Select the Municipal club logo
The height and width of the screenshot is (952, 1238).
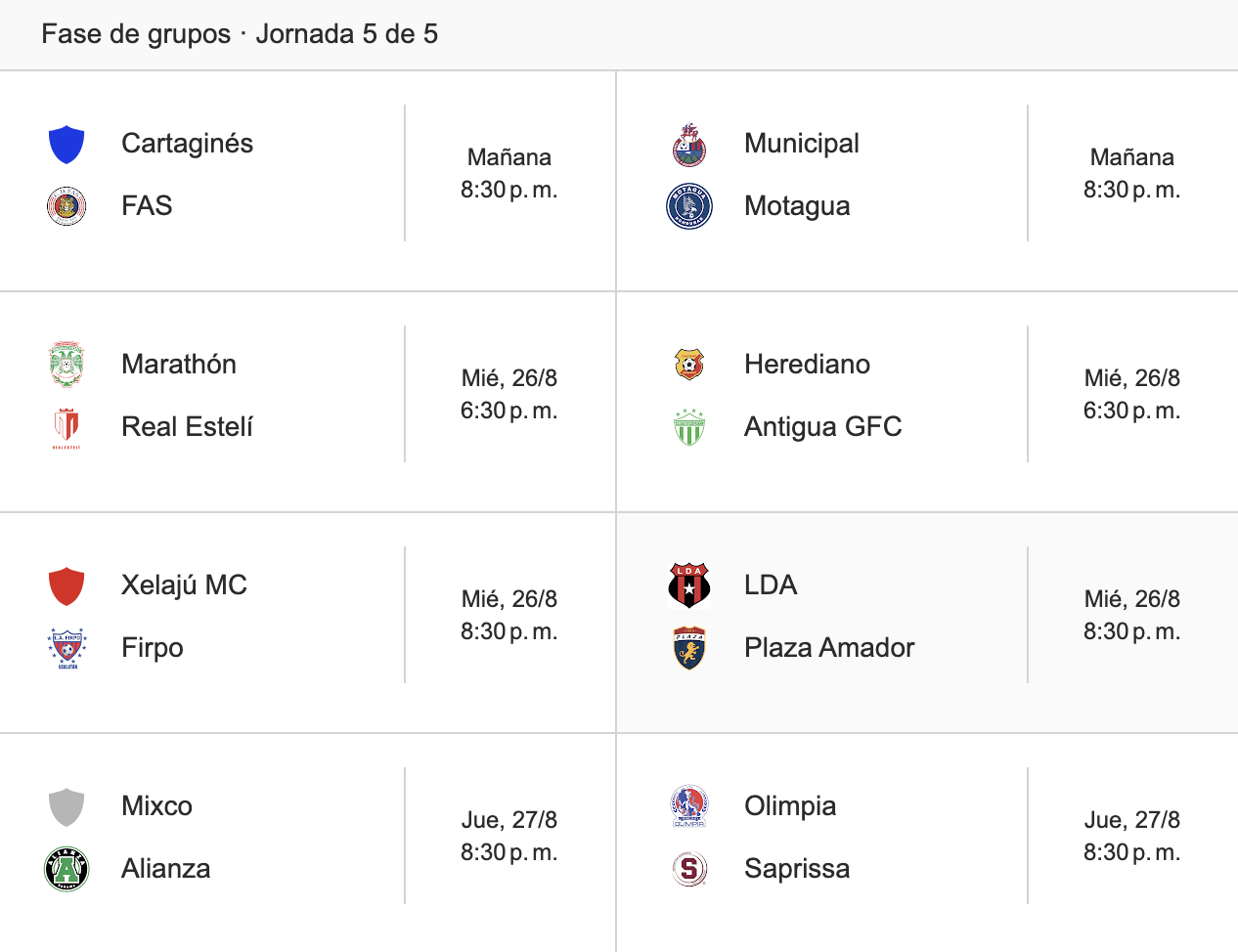pos(689,145)
